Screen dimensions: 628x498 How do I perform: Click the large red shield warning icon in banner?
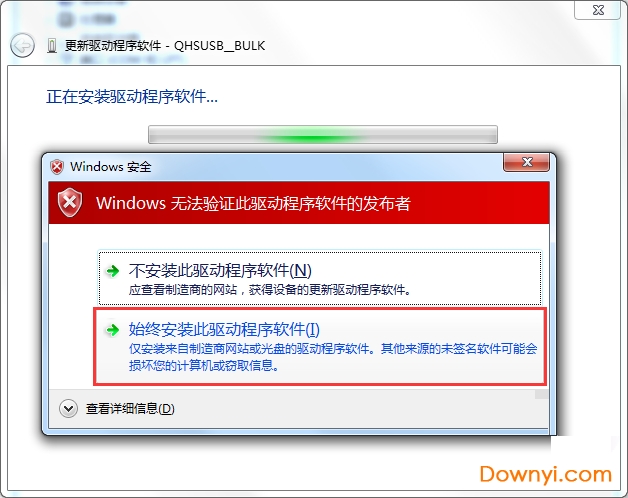[70, 202]
